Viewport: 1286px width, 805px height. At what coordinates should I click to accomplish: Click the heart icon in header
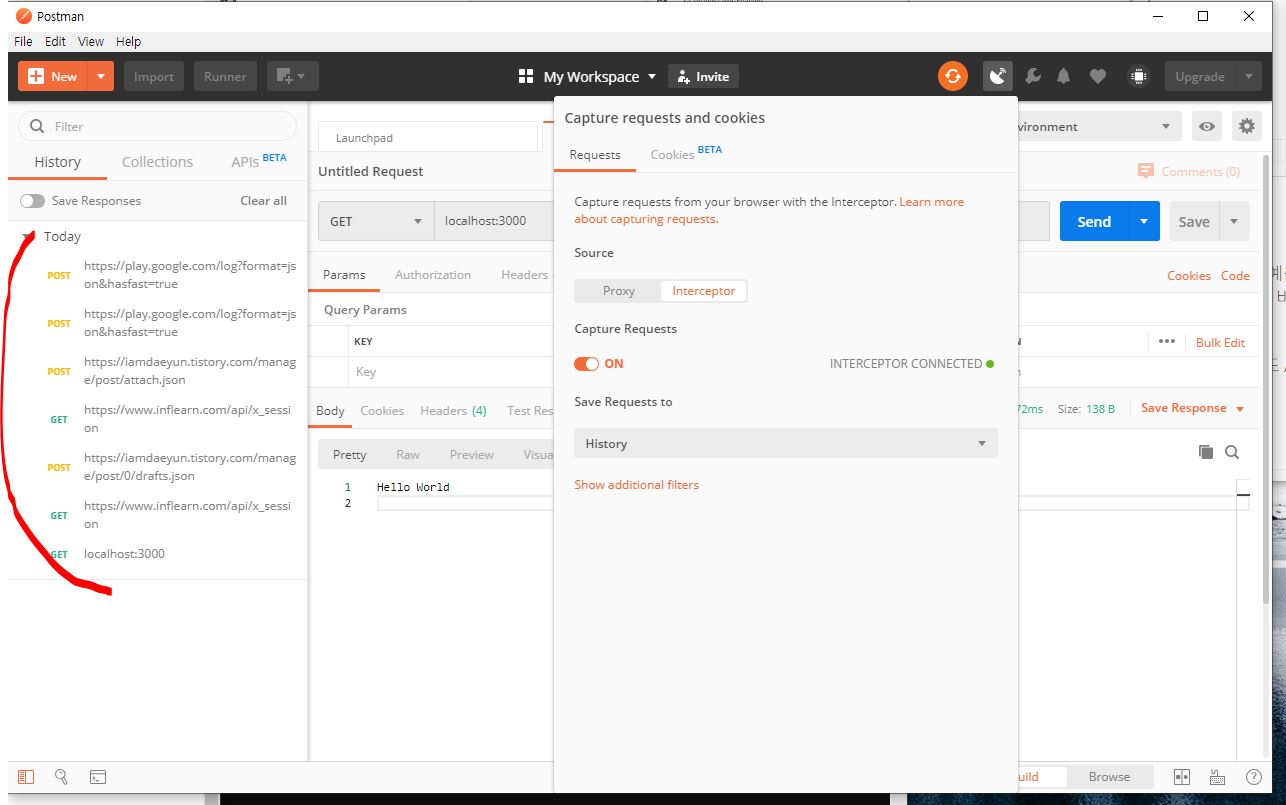click(1098, 76)
